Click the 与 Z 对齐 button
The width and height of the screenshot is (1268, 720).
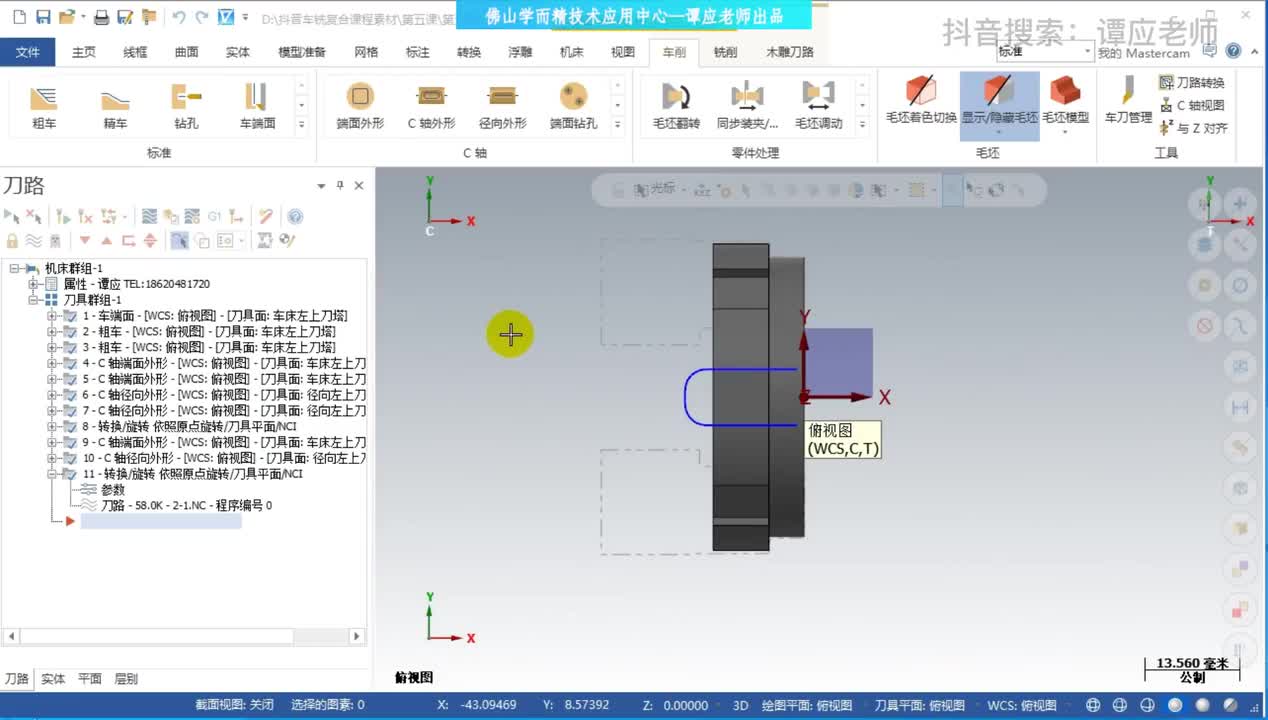click(1193, 128)
